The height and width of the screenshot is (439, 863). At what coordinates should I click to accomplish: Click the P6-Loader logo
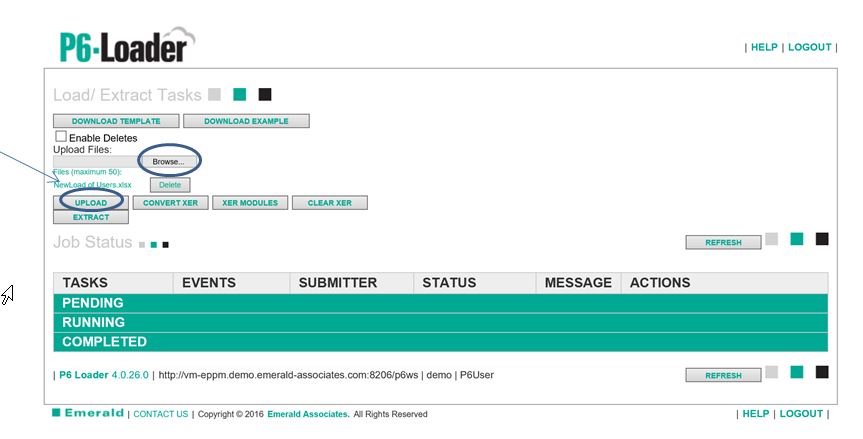tap(125, 45)
